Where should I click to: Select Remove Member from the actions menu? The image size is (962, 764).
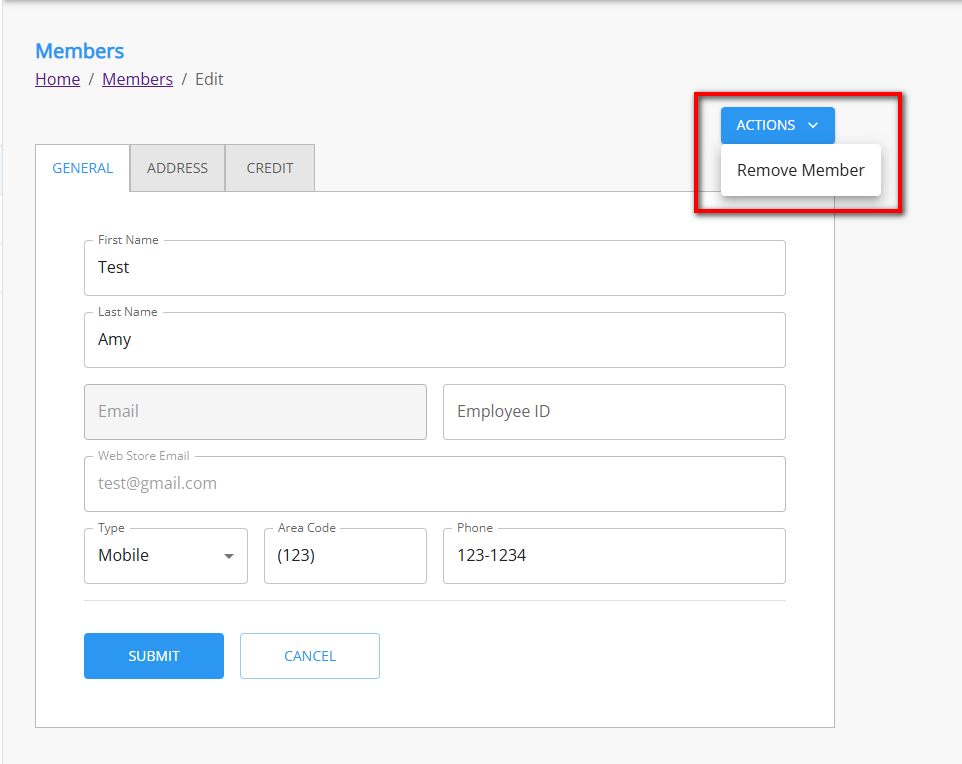pyautogui.click(x=800, y=170)
